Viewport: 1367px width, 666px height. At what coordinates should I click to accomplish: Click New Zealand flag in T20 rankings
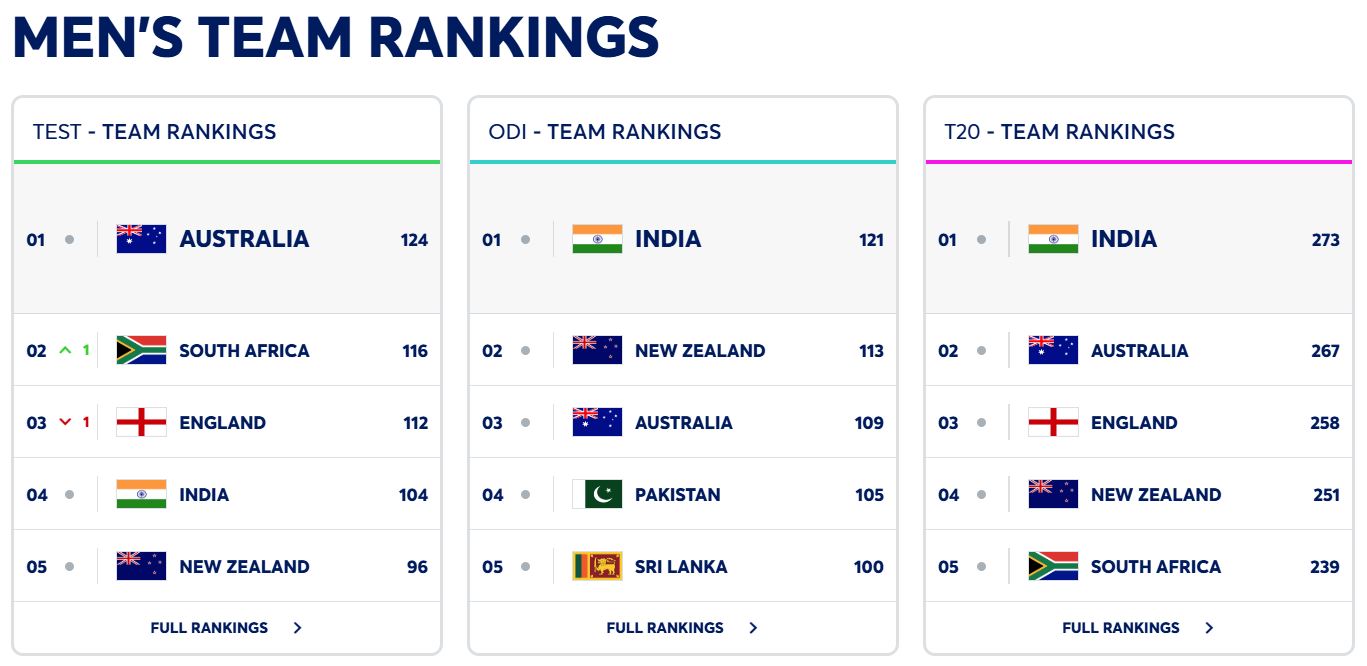coord(1053,494)
